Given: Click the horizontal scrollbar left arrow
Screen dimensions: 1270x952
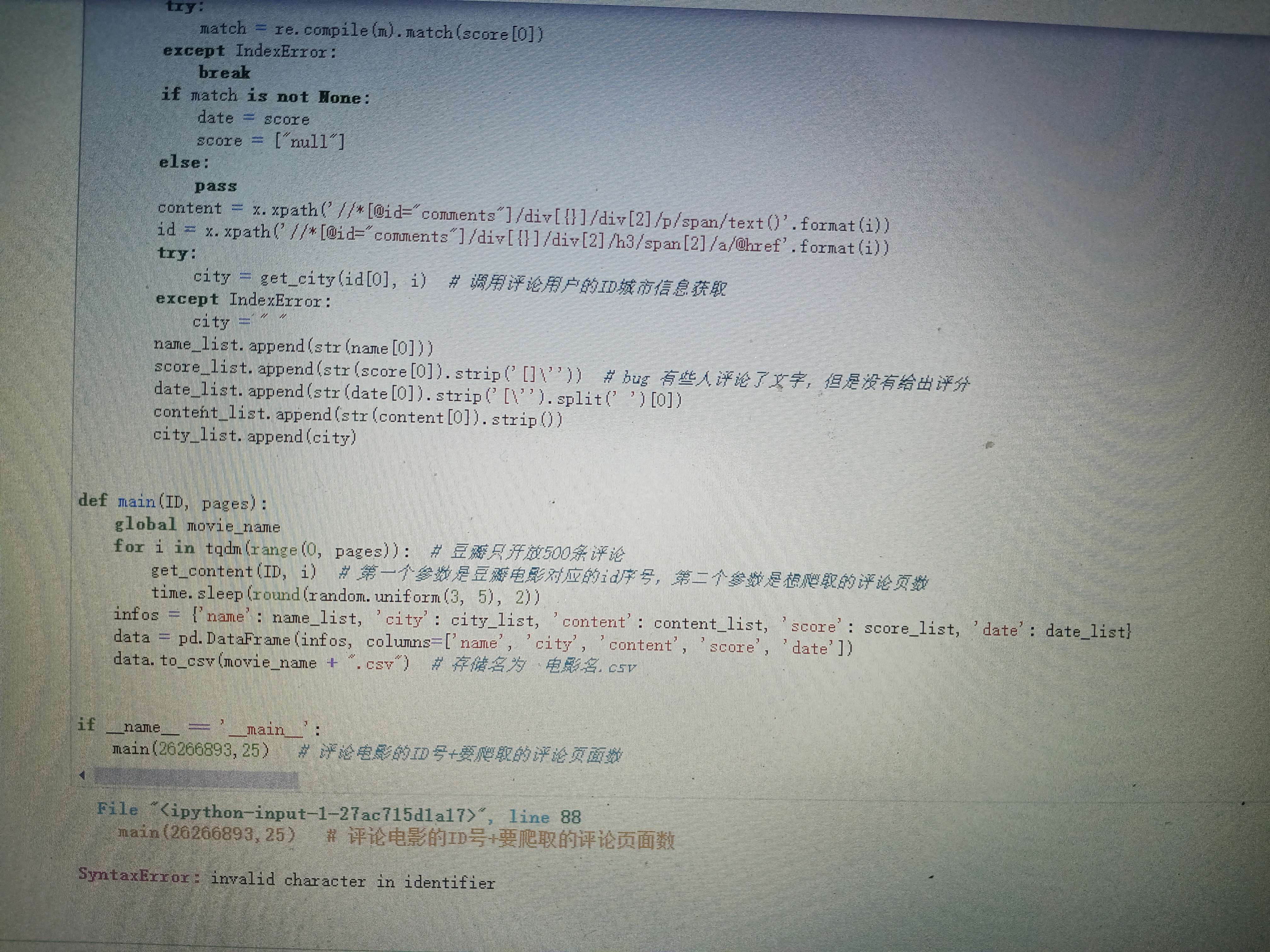Looking at the screenshot, I should pos(82,776).
